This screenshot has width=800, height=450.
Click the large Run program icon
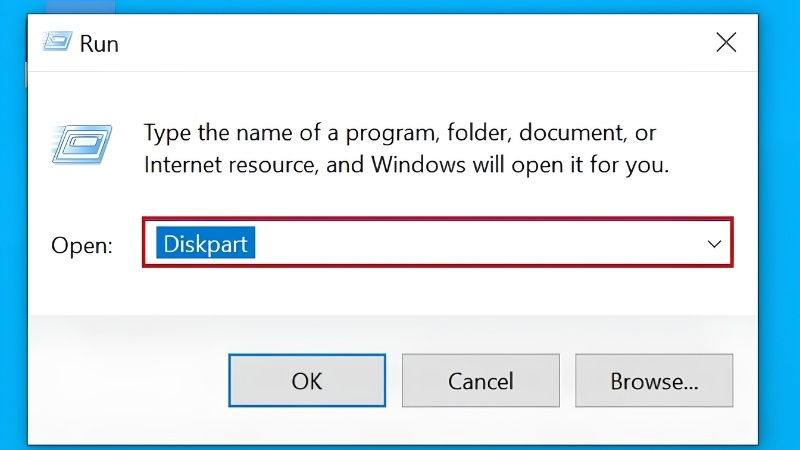pos(82,144)
